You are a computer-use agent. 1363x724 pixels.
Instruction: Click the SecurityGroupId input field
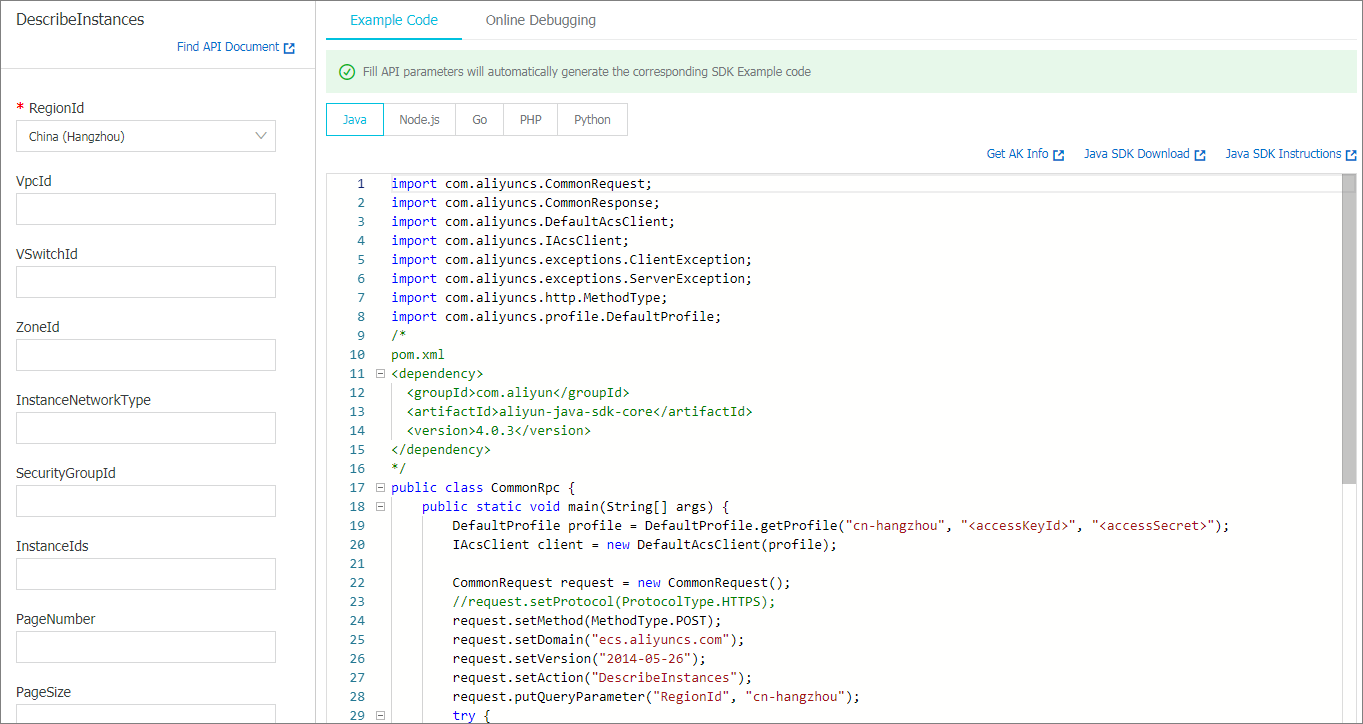click(146, 501)
